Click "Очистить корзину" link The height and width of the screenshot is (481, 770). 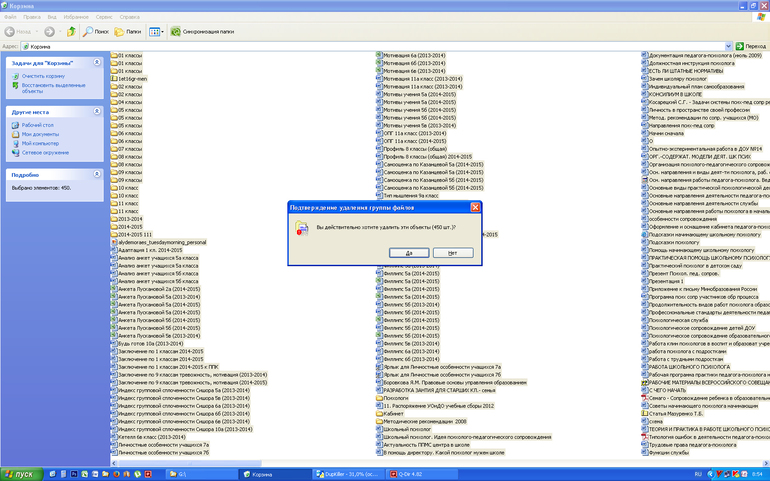point(44,76)
